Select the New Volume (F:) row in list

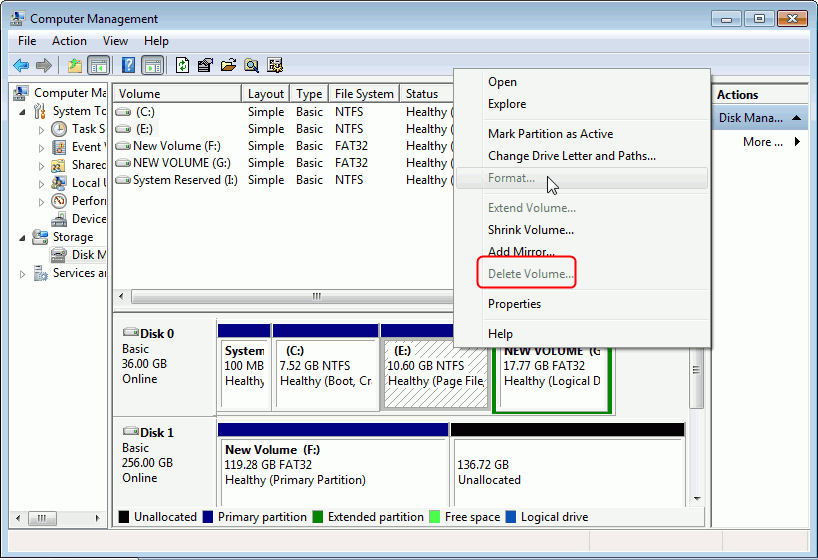(x=283, y=146)
